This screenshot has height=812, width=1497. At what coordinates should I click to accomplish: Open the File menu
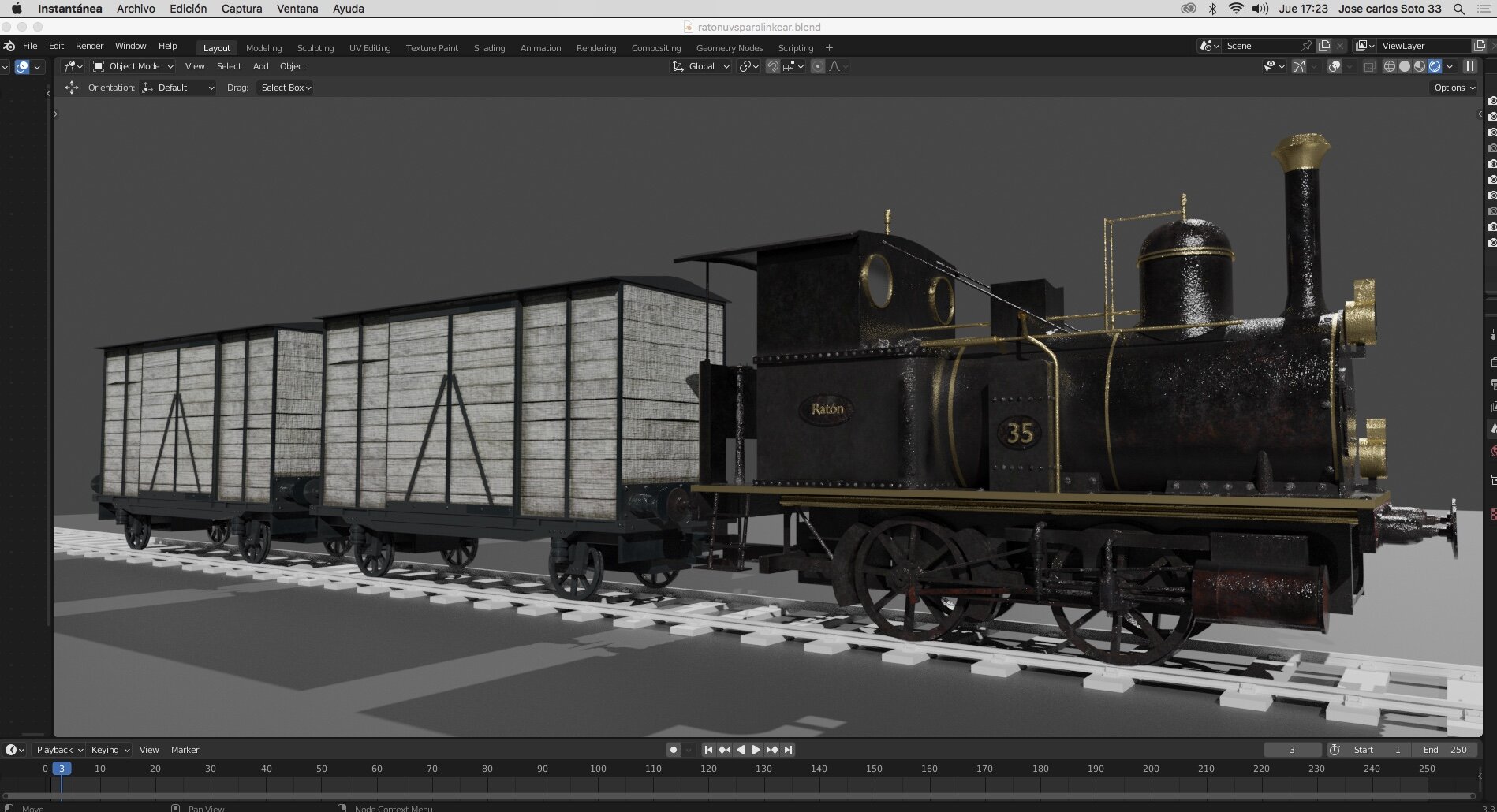tap(30, 46)
